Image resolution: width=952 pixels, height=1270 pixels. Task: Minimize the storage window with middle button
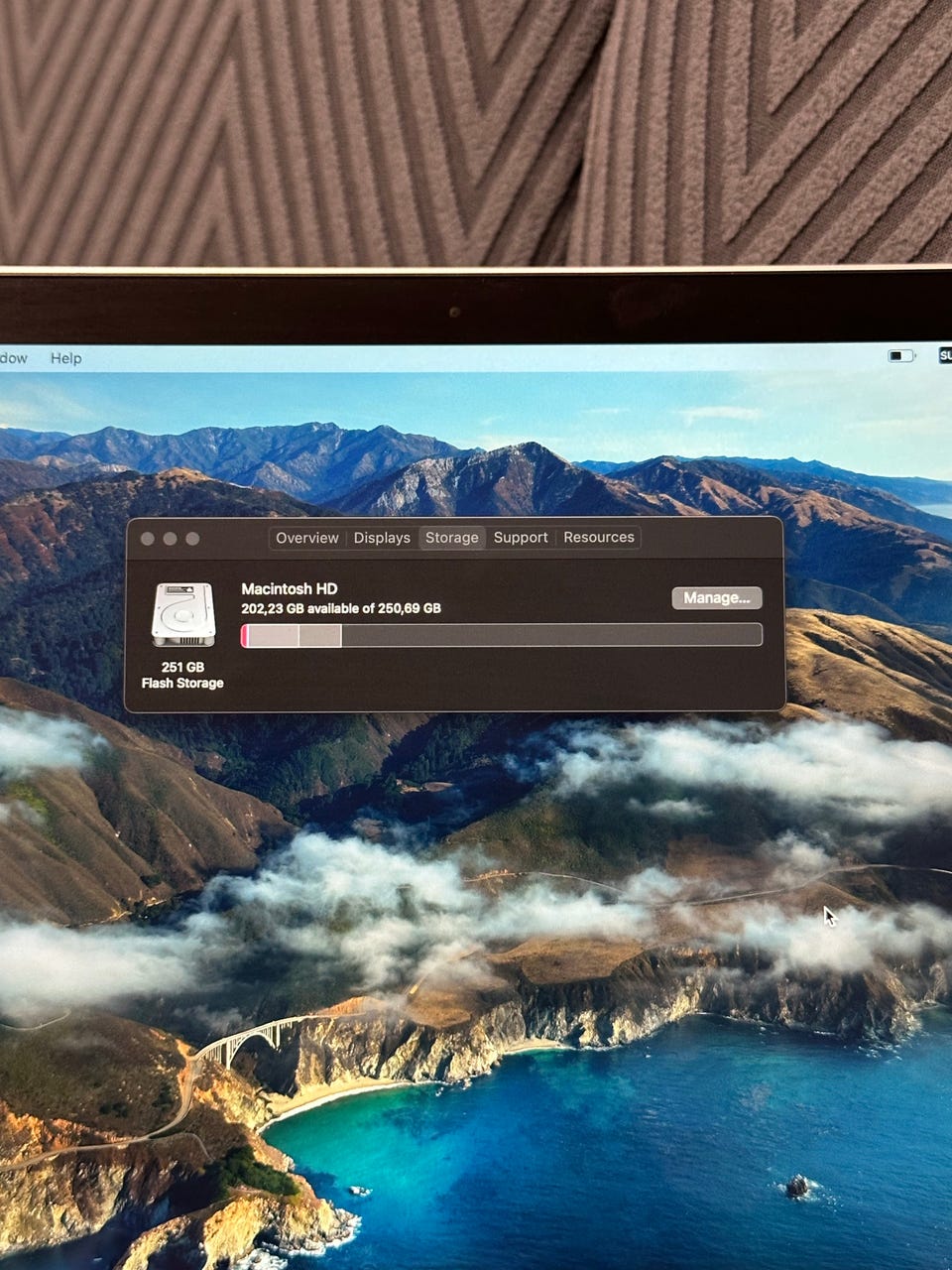tap(170, 539)
